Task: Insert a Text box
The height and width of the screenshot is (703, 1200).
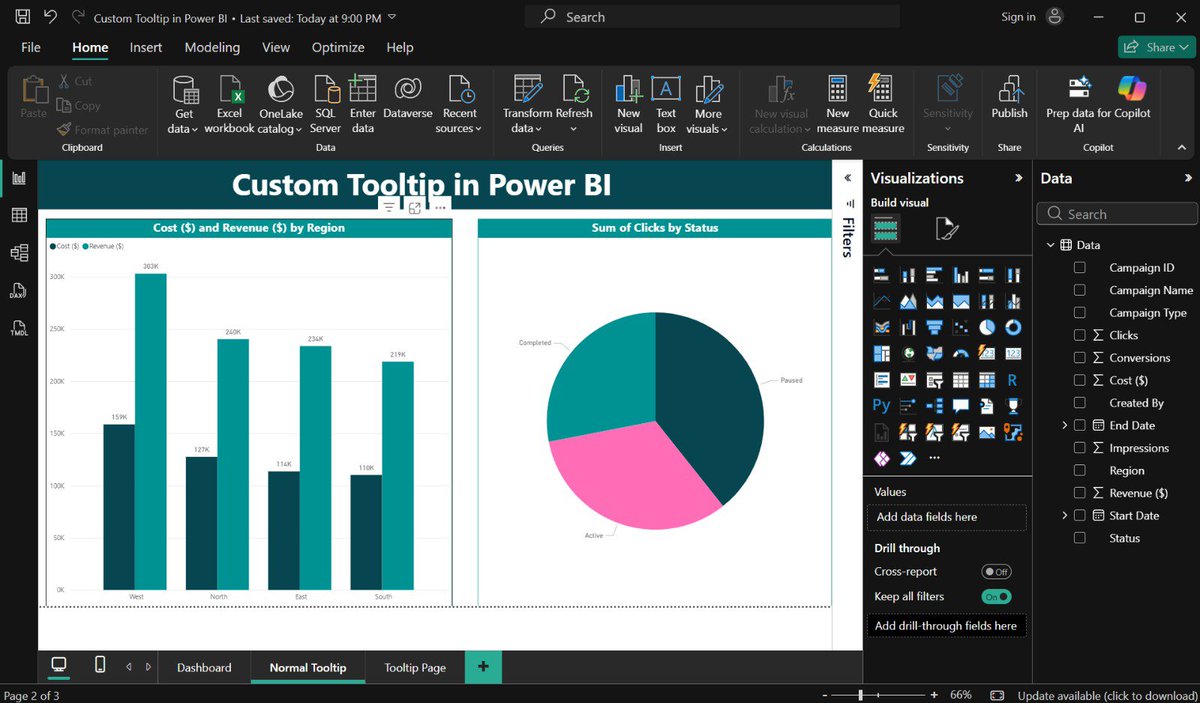Action: point(666,105)
